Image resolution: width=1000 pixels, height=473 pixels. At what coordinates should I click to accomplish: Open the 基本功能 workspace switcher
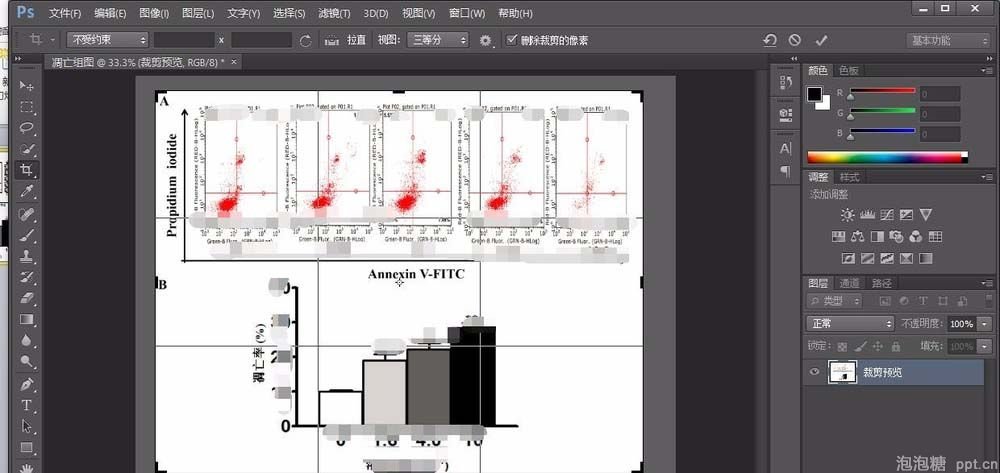(948, 40)
